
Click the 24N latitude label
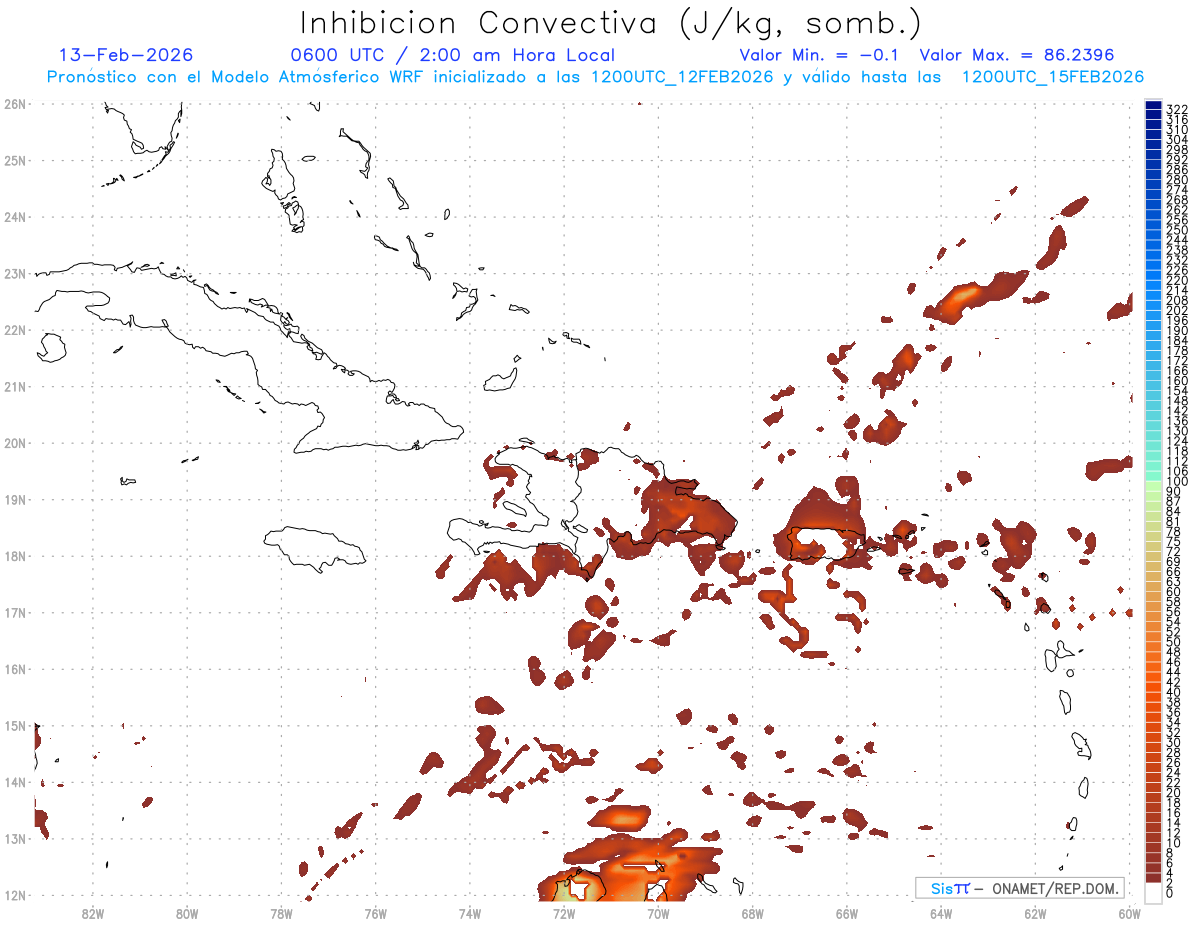(x=15, y=217)
